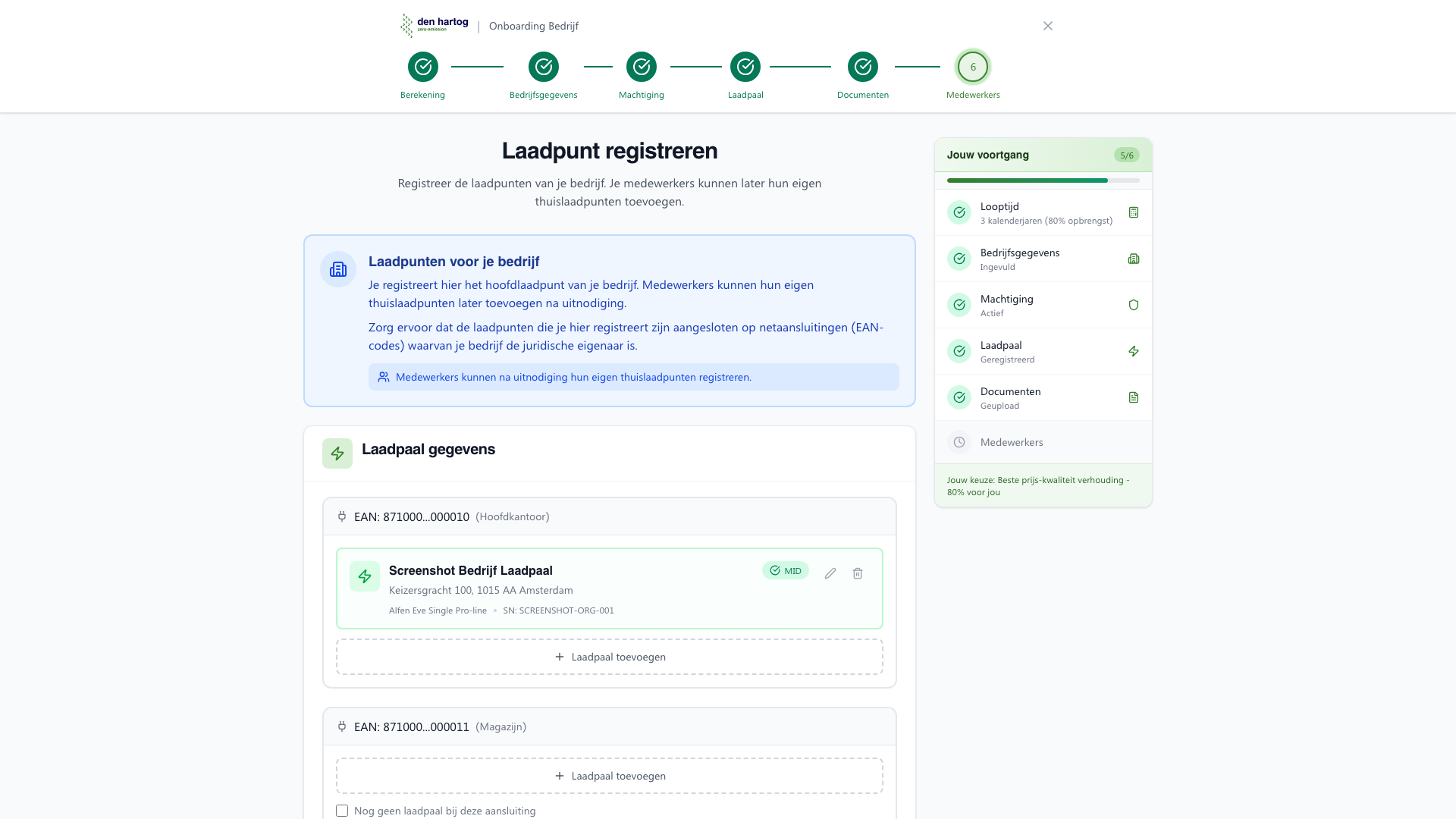Click the MID verified badge
This screenshot has height=819, width=1456.
point(786,570)
